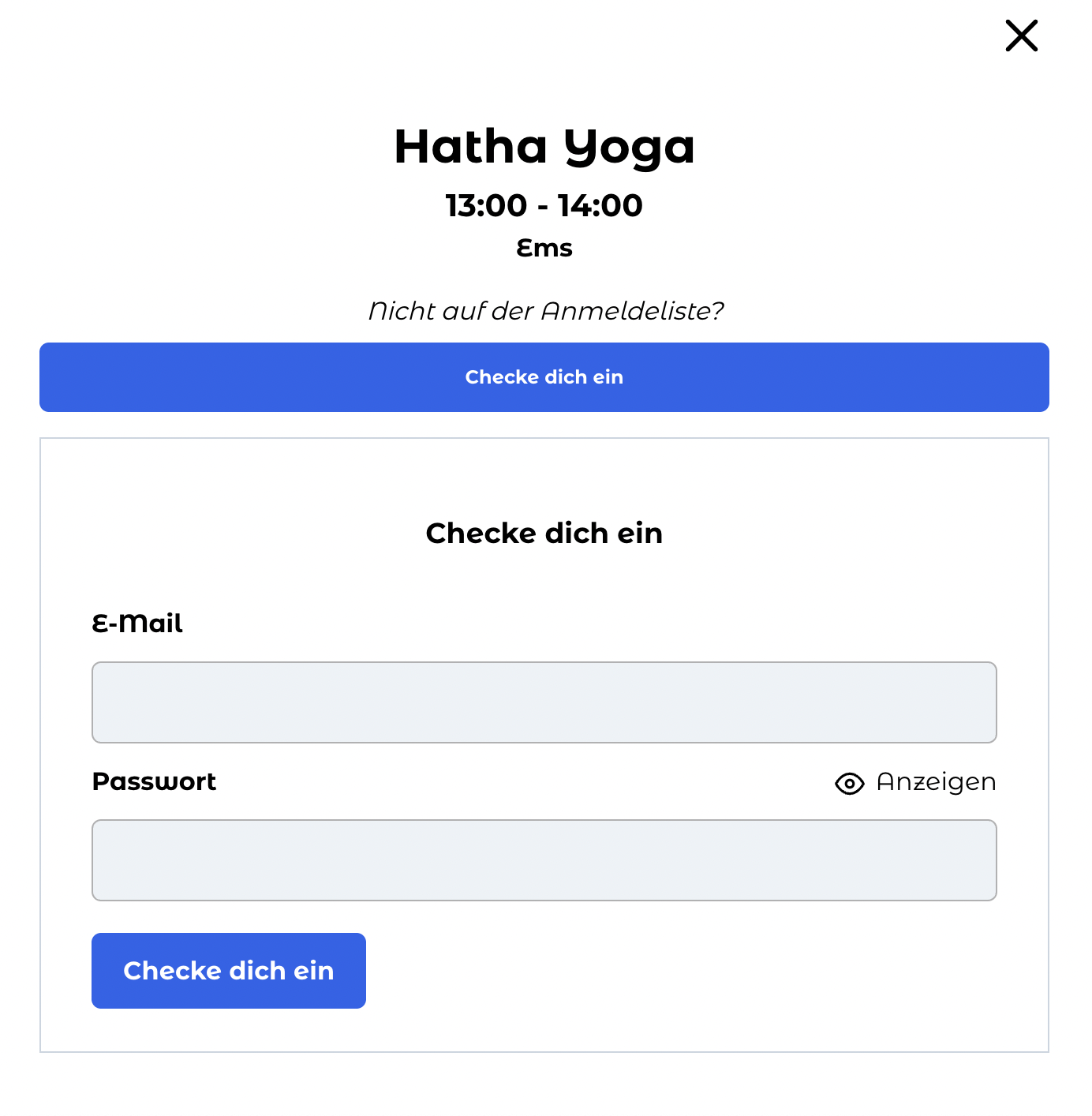Close the Hatha Yoga dialog with X
Screen dimensions: 1092x1116
(1021, 36)
